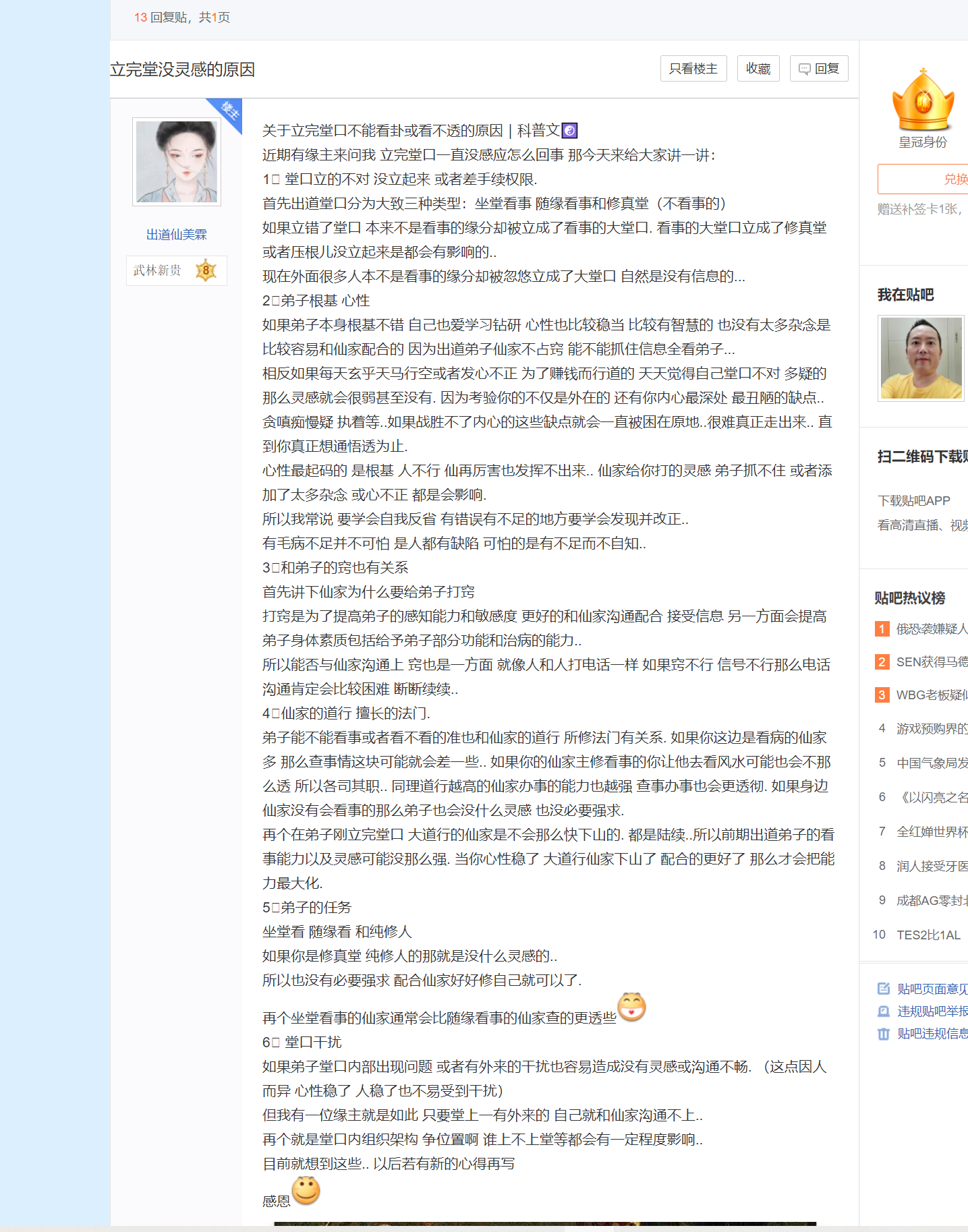This screenshot has height=1232, width=968.
Task: Click the 武林新贵 rank label
Action: click(157, 270)
